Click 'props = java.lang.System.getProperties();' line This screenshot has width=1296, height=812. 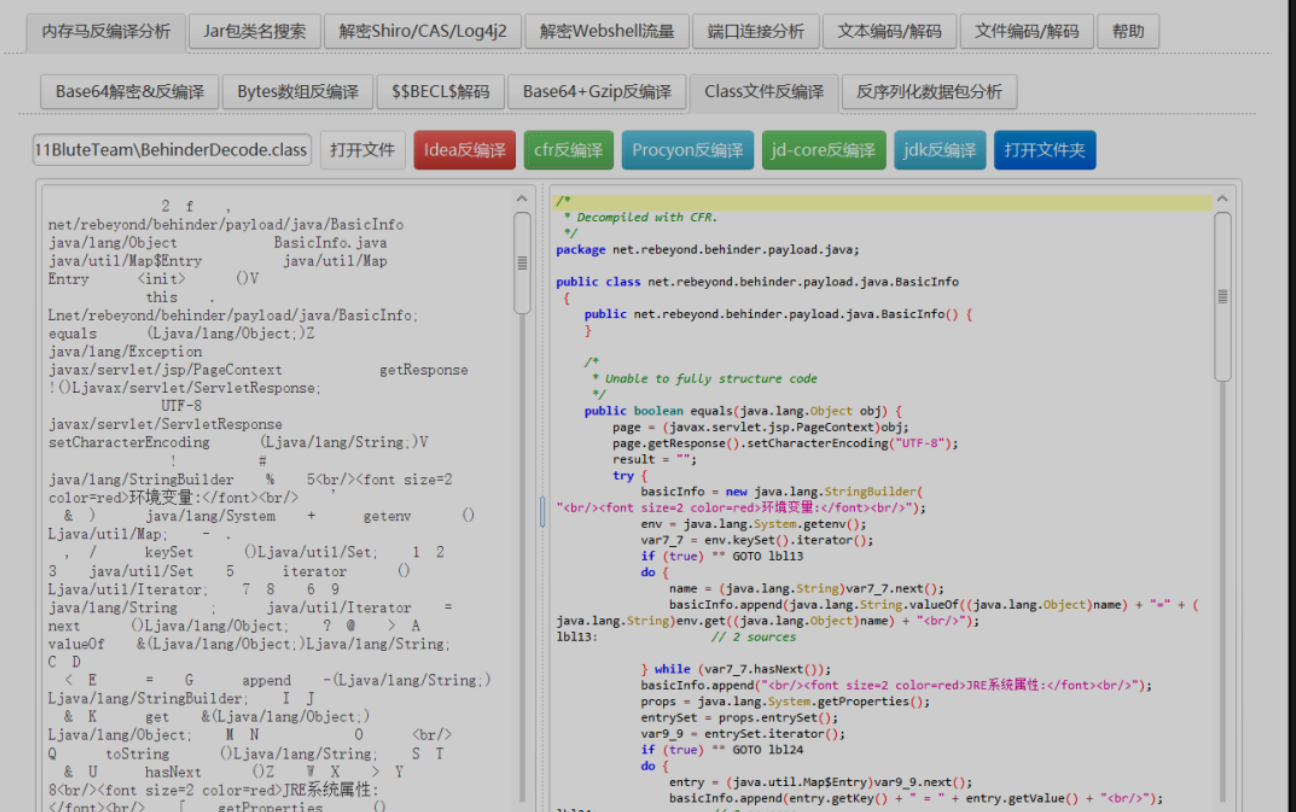pos(785,701)
